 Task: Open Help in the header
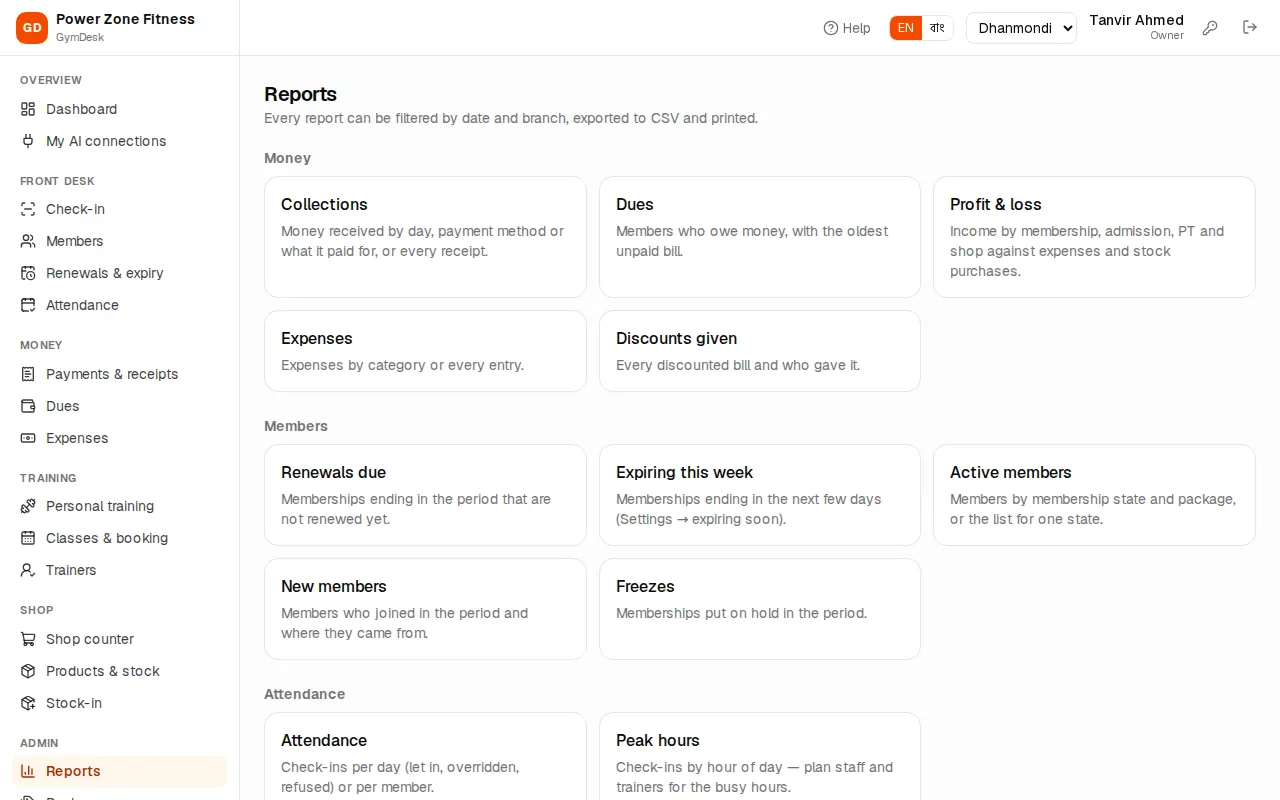click(846, 28)
